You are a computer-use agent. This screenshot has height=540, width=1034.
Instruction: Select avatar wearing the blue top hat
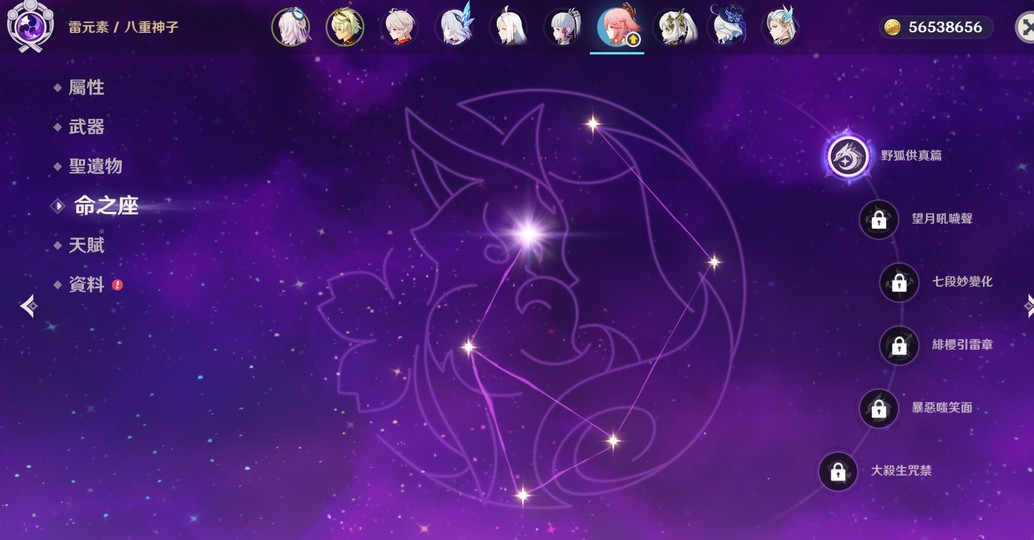pos(728,26)
